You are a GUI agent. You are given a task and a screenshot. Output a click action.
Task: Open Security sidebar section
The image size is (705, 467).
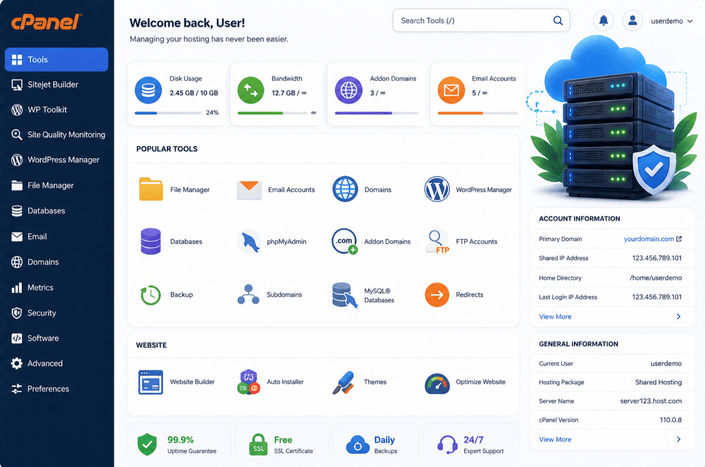pyautogui.click(x=57, y=313)
